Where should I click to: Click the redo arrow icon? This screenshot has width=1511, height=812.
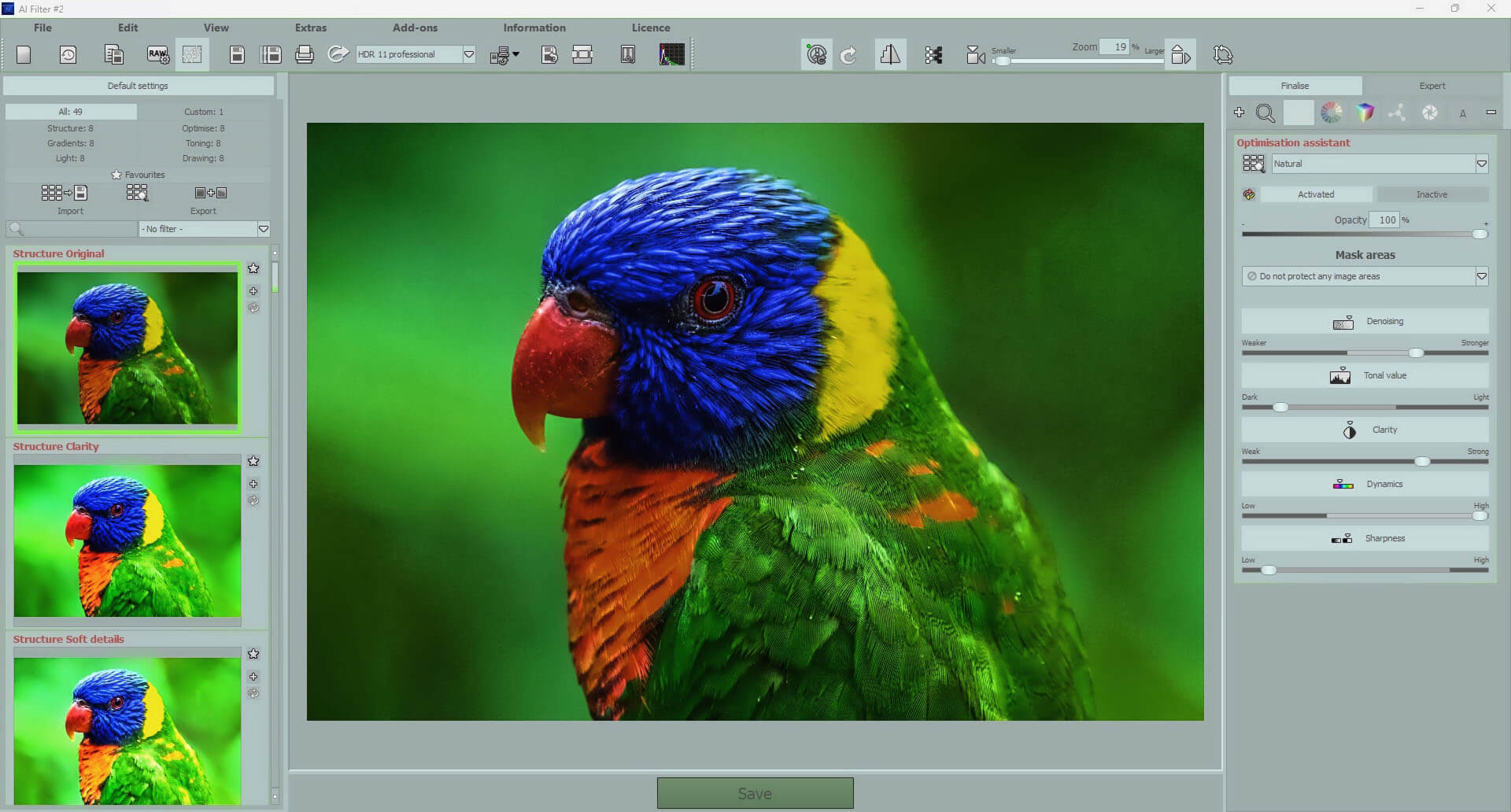tap(848, 54)
